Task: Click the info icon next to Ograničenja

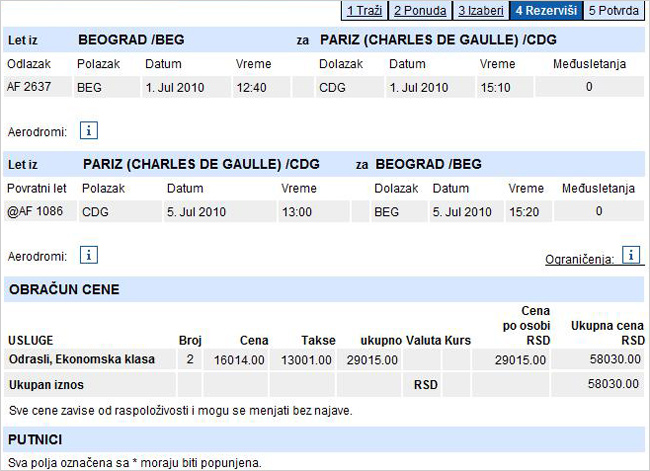Action: (x=631, y=255)
